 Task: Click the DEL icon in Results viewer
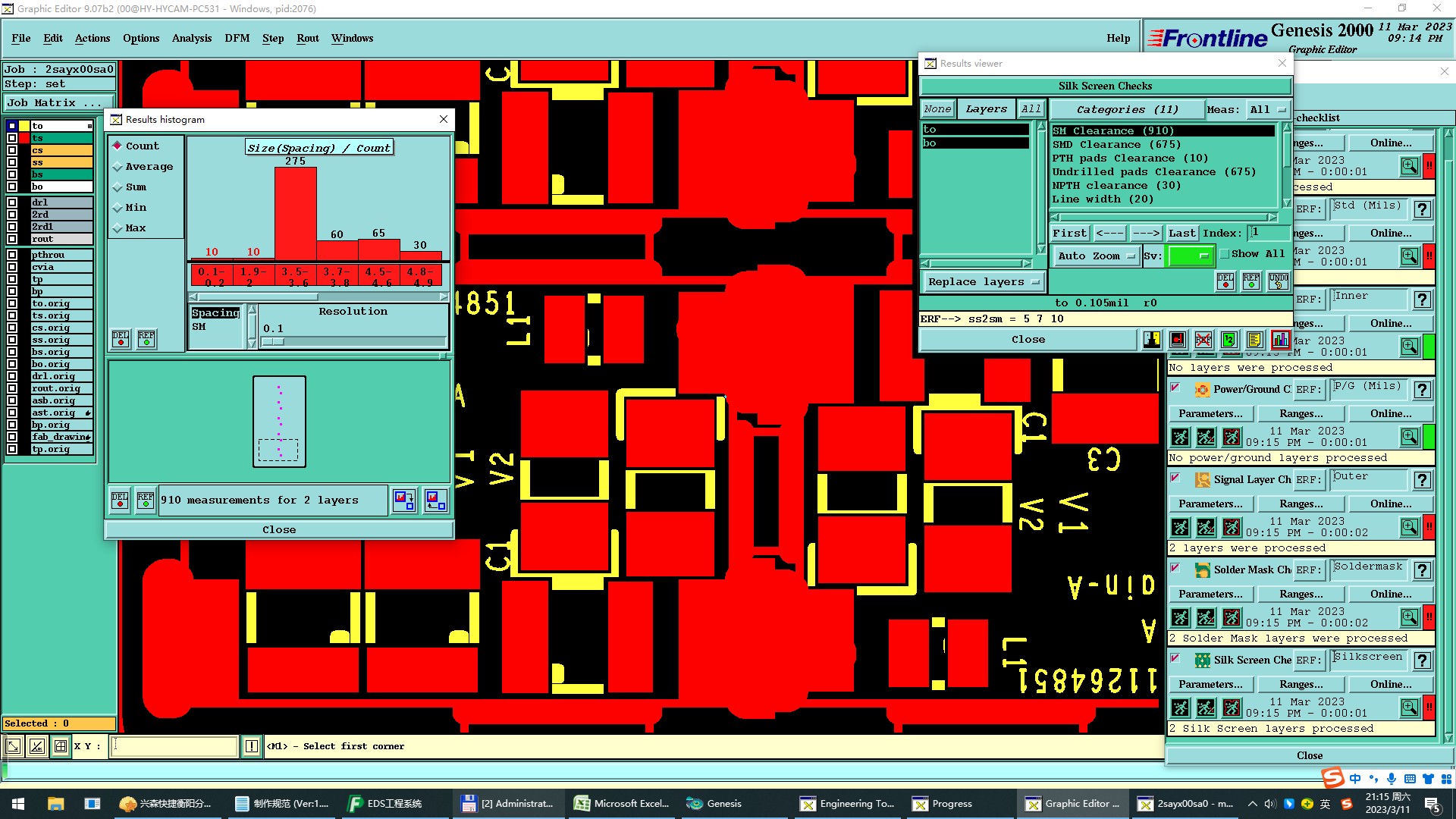tap(1225, 281)
